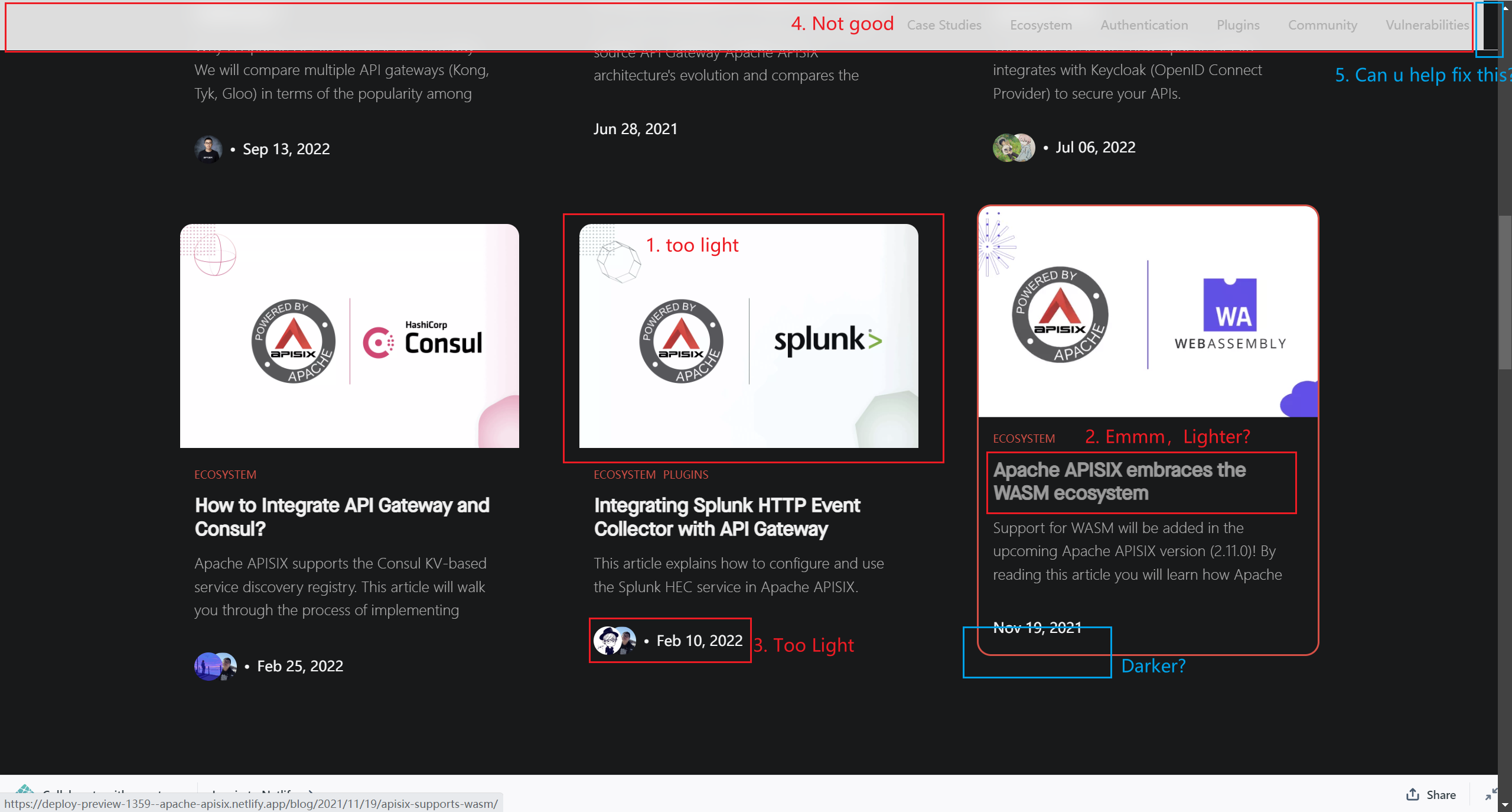Viewport: 1512px width, 812px height.
Task: Click the 'We will compare multiple API gateways' text
Action: (x=341, y=82)
